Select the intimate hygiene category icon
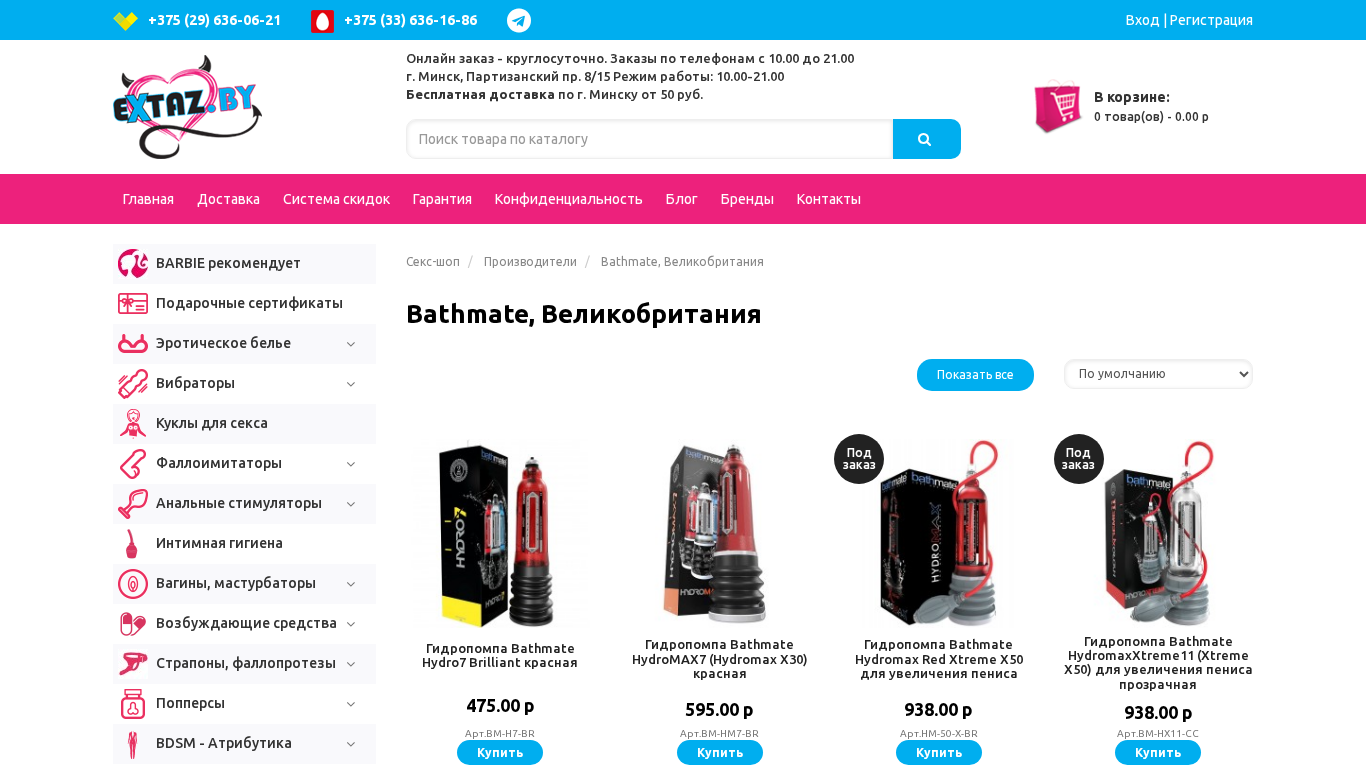Image resolution: width=1366 pixels, height=768 pixels. point(132,543)
